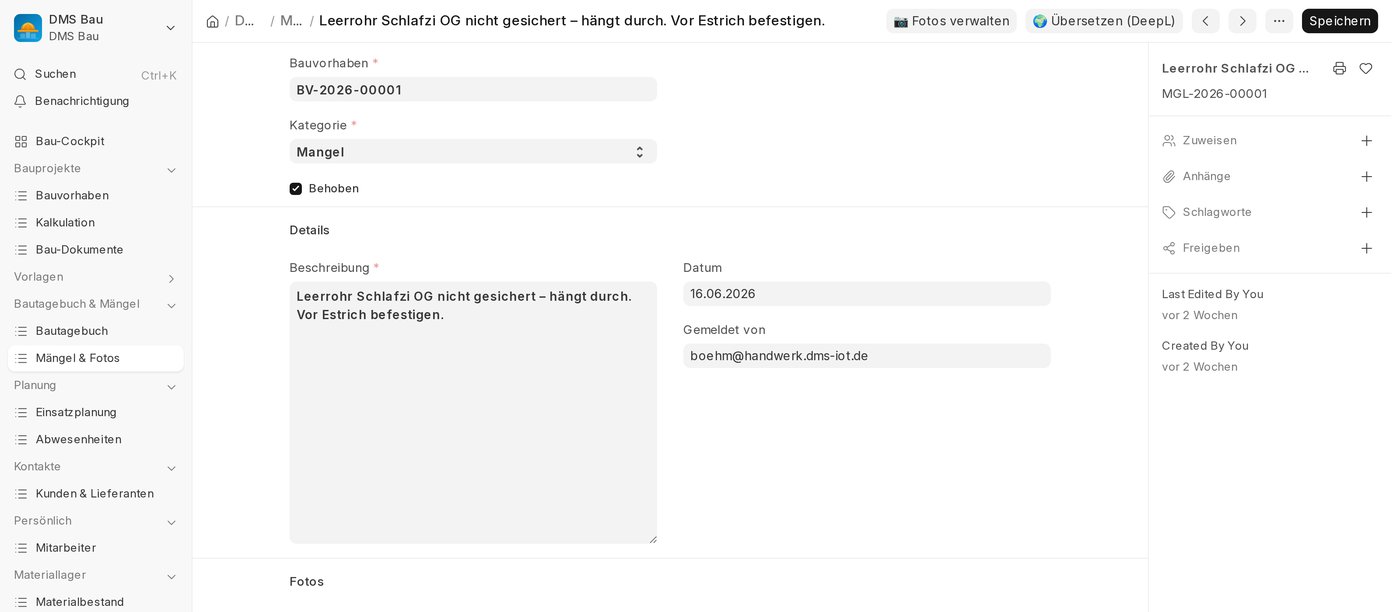Collapse the Bautagebuch & Mängel section
This screenshot has height=612, width=1400.
[x=171, y=305]
